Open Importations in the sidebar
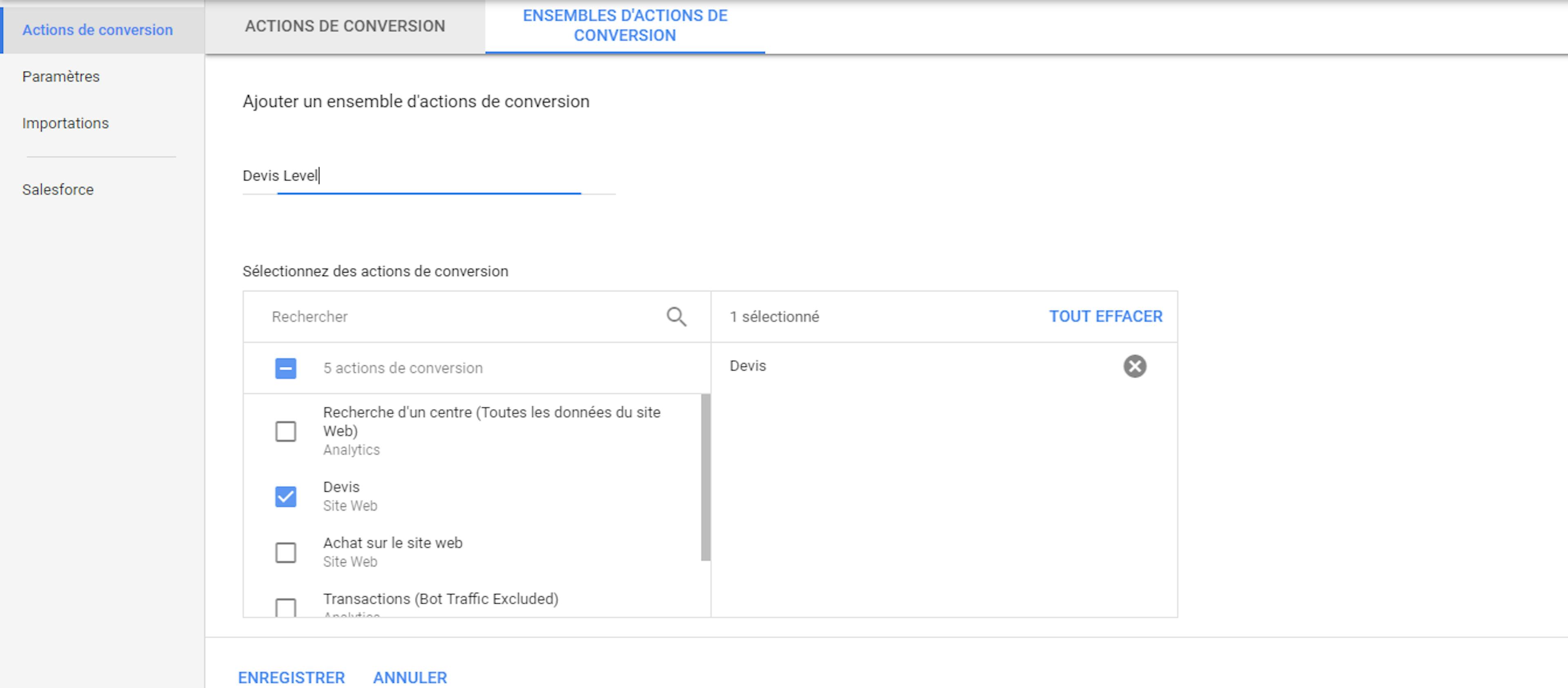 (65, 124)
